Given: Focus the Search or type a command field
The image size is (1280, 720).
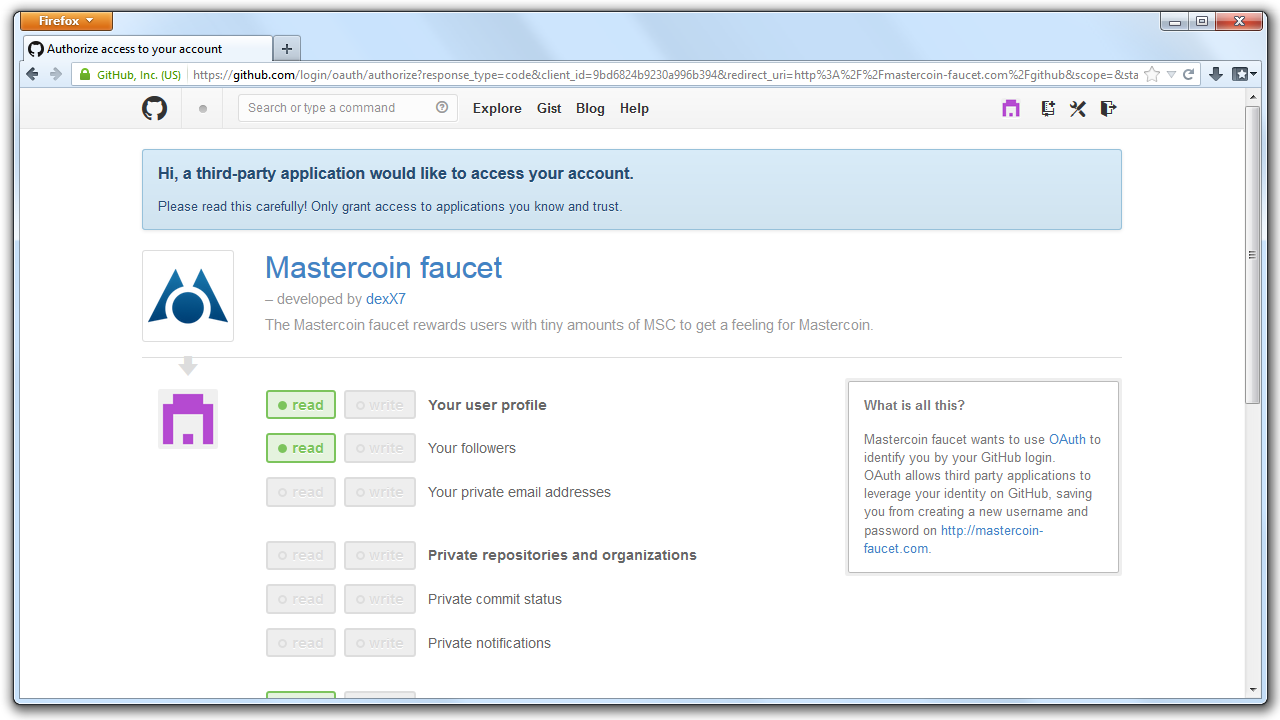Looking at the screenshot, I should pyautogui.click(x=347, y=108).
